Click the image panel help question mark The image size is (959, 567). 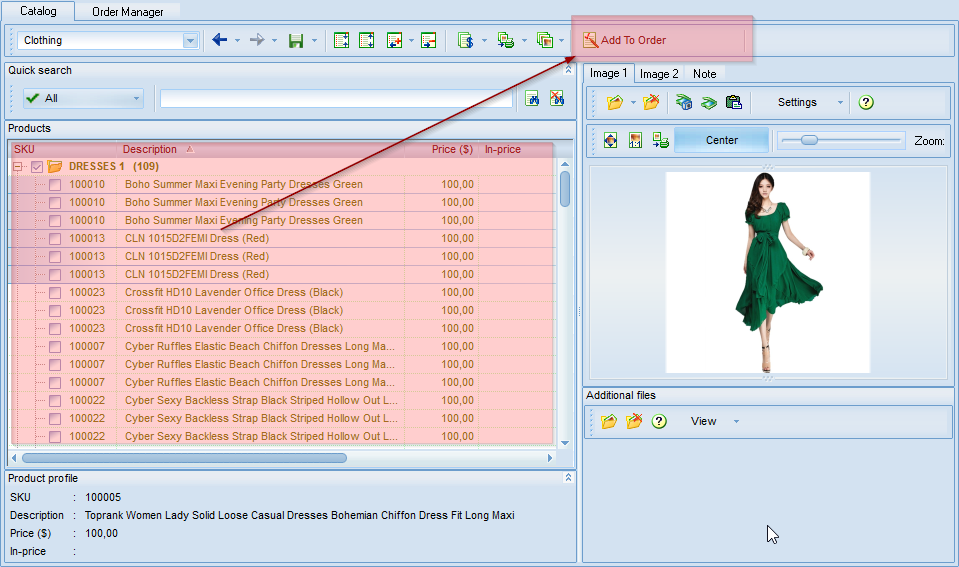point(865,102)
